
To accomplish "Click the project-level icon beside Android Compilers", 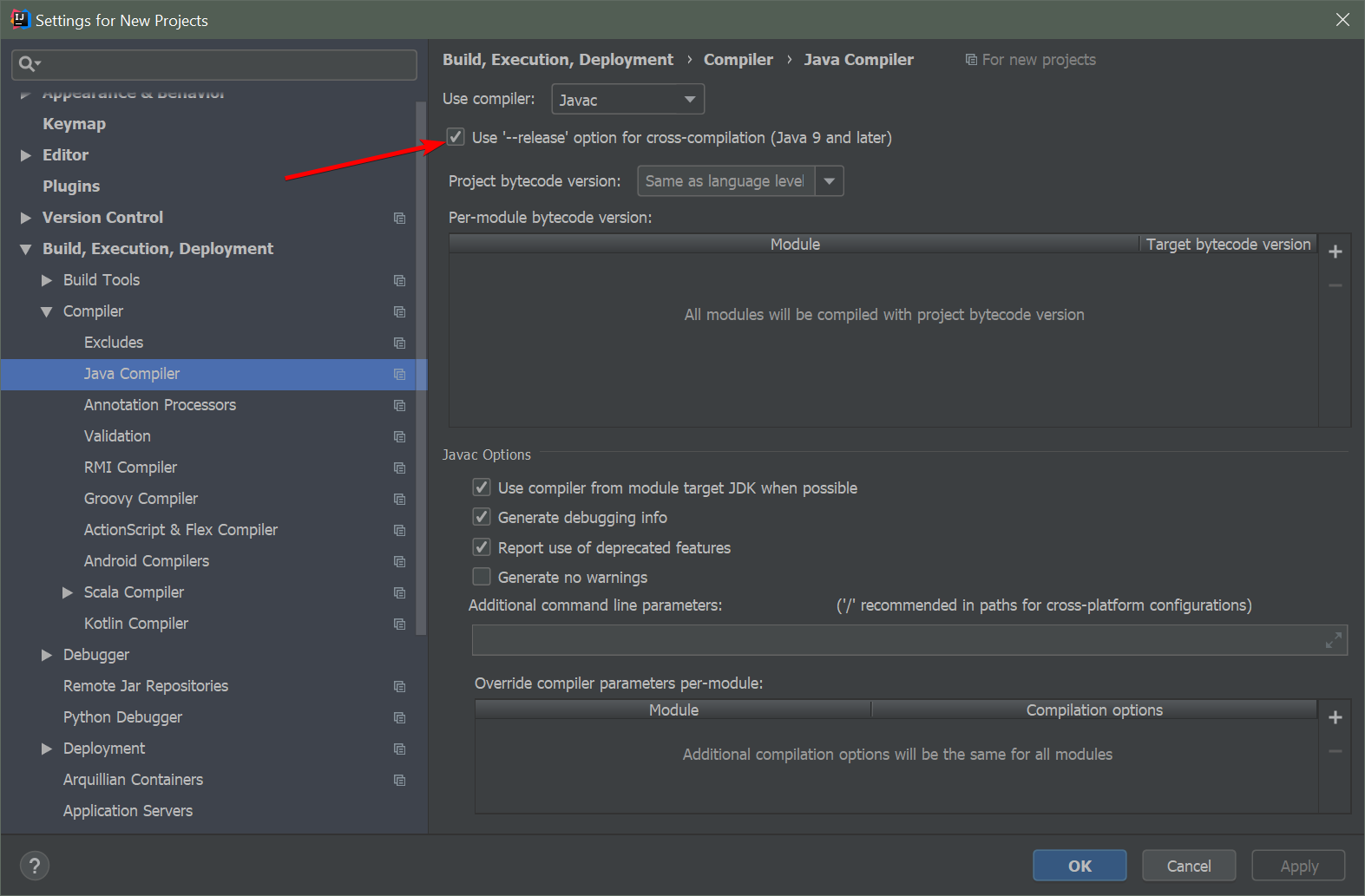I will point(399,561).
